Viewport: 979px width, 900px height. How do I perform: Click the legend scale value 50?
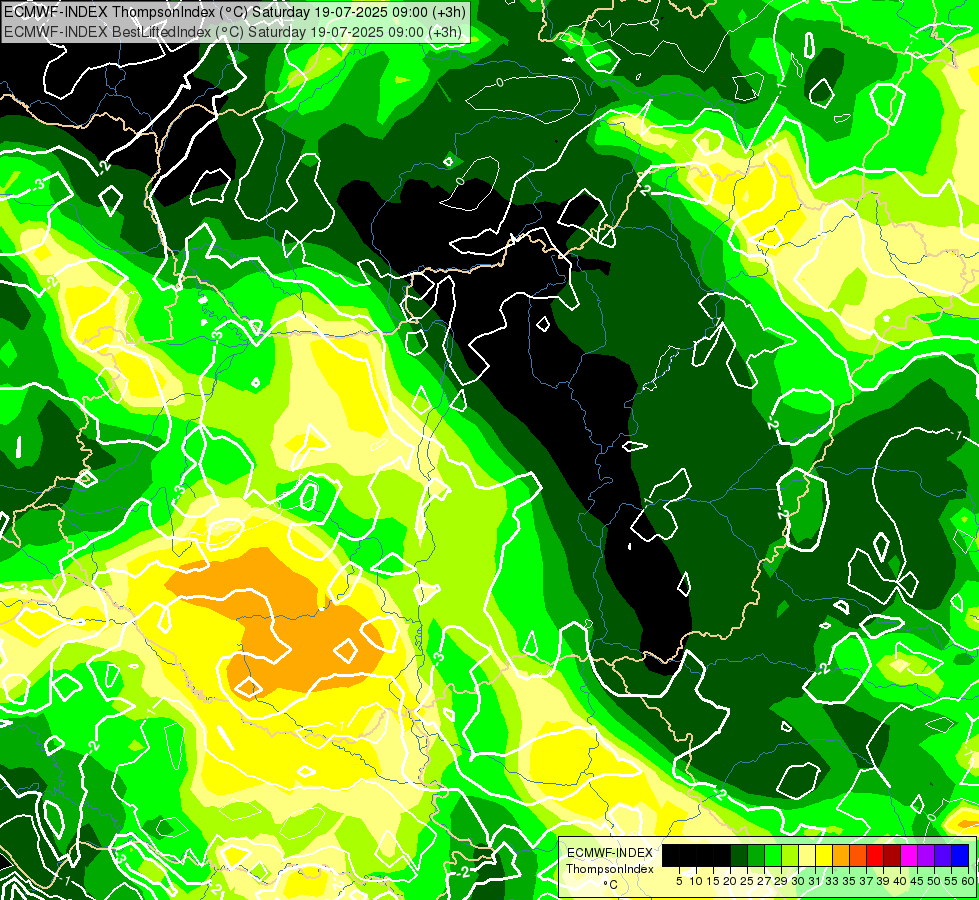click(935, 881)
